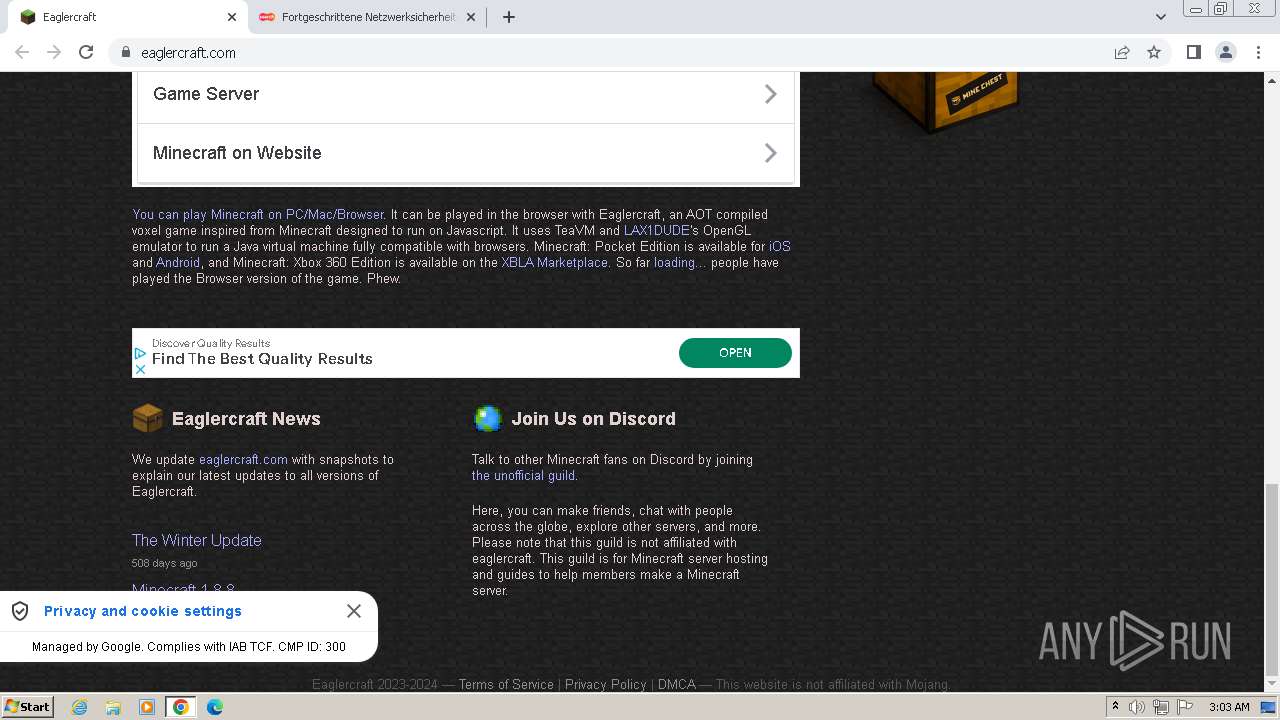Open the browser side panel

click(x=1193, y=52)
